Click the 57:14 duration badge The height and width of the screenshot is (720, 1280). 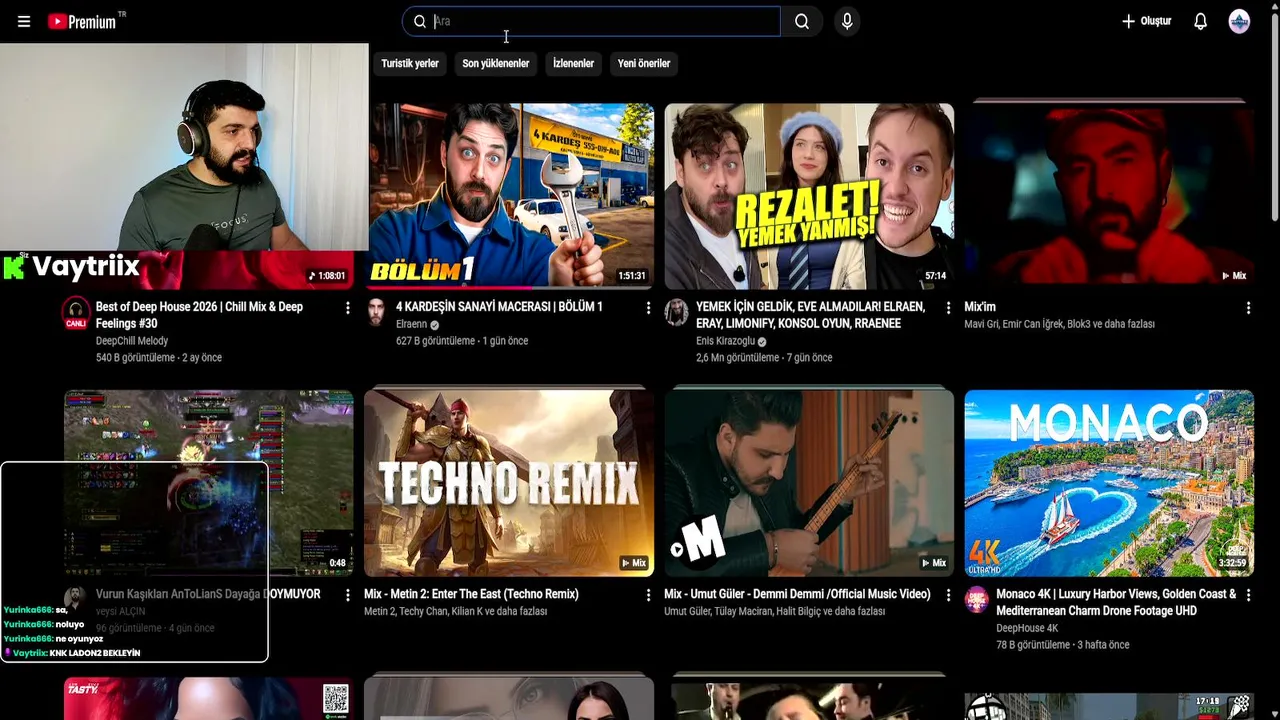pyautogui.click(x=936, y=276)
